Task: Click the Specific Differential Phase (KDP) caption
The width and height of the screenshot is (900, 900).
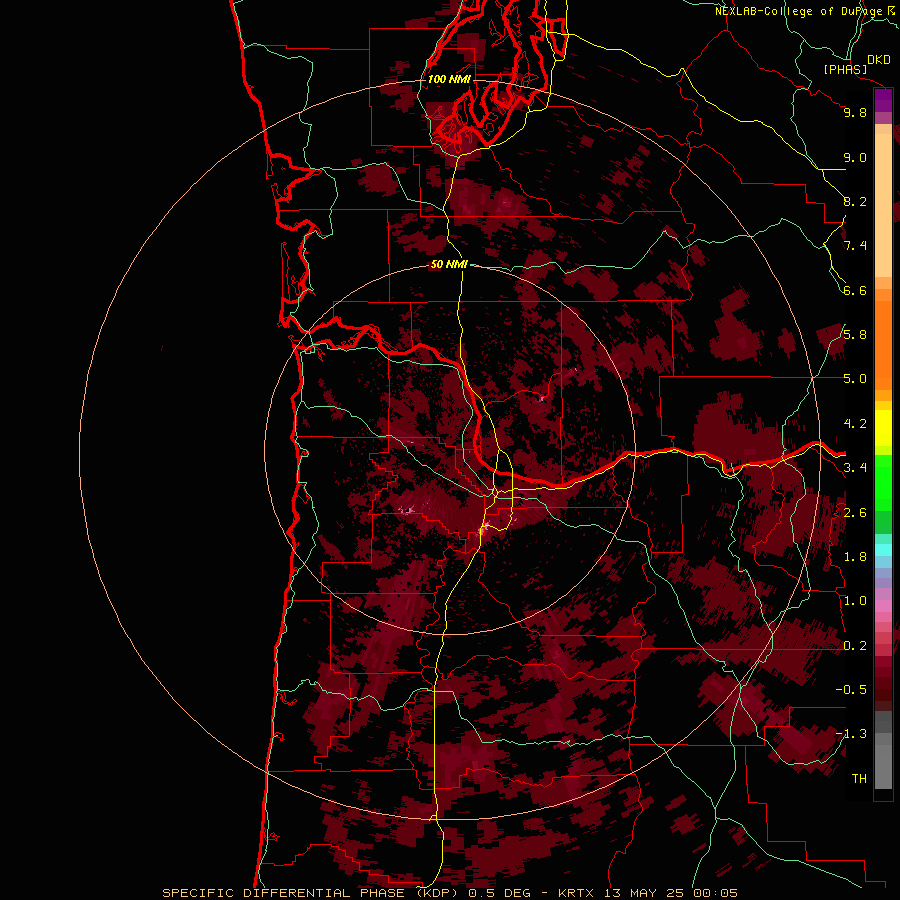Action: [313, 893]
